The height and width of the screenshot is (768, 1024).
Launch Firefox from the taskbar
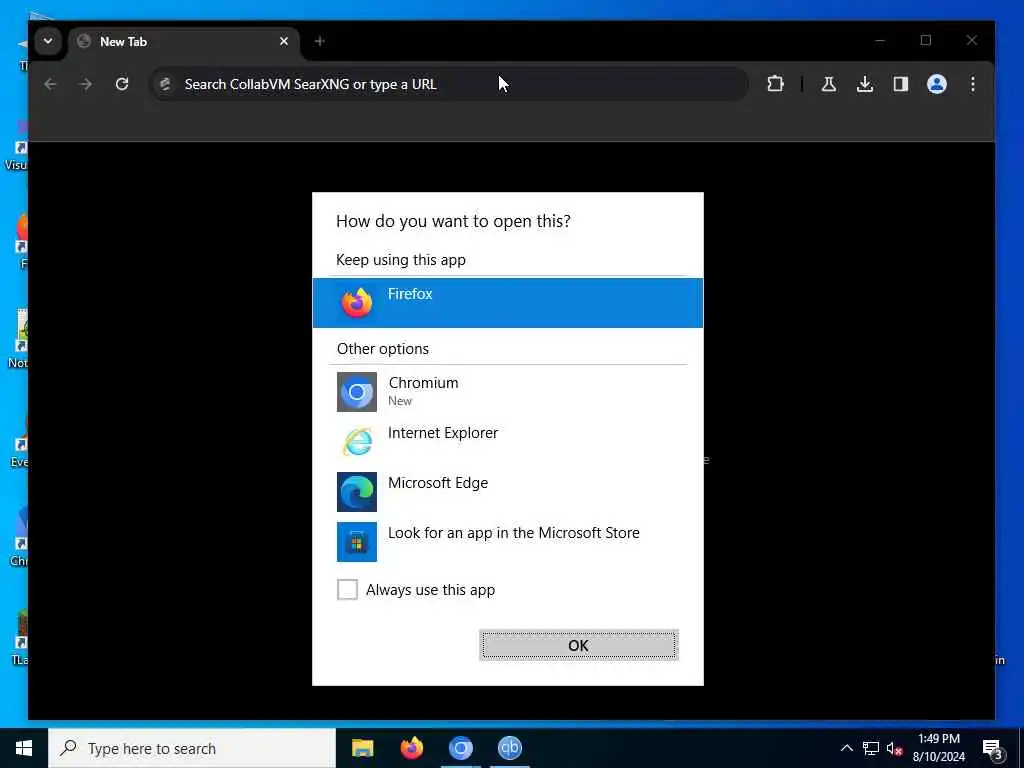tap(411, 748)
